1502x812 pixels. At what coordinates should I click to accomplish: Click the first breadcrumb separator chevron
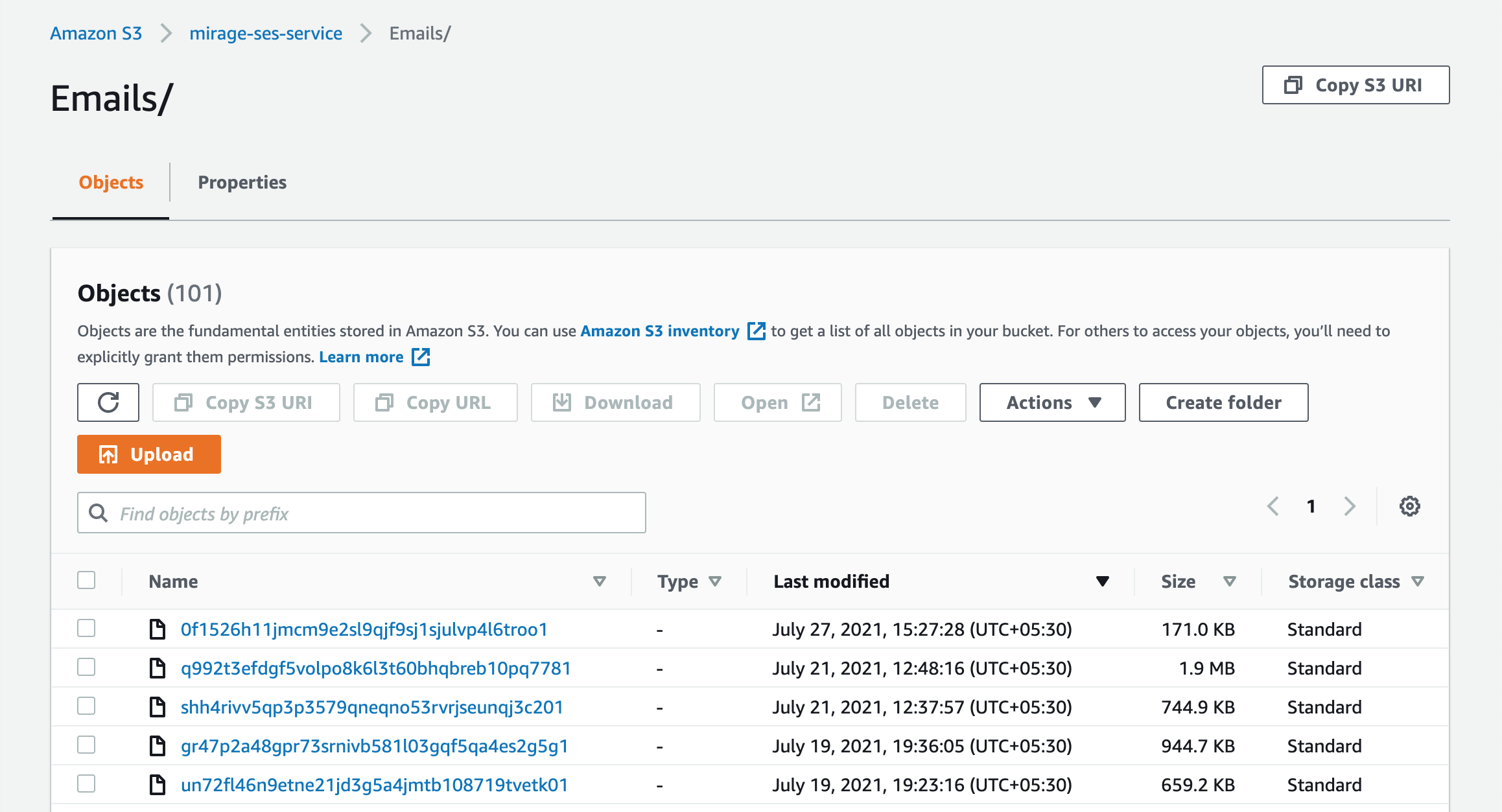click(166, 33)
